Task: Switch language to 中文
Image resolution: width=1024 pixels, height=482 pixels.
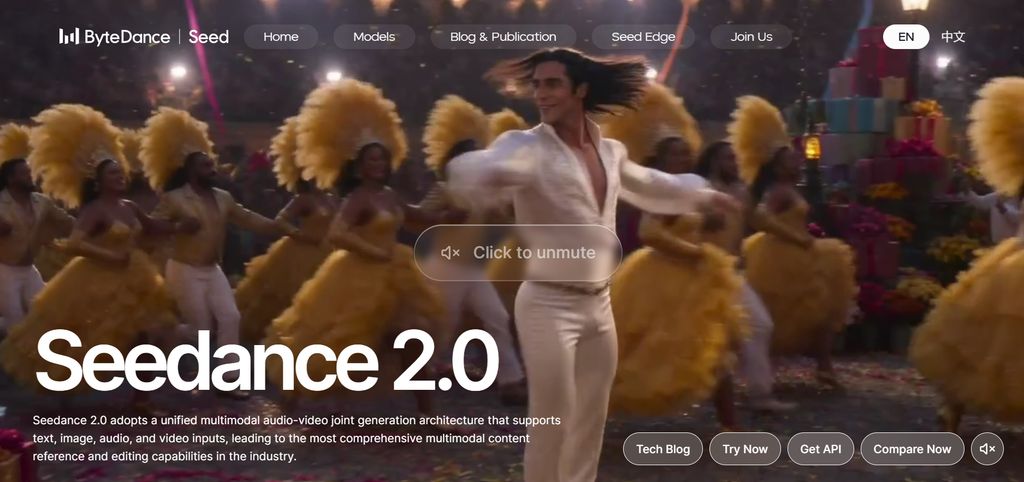Action: [953, 37]
